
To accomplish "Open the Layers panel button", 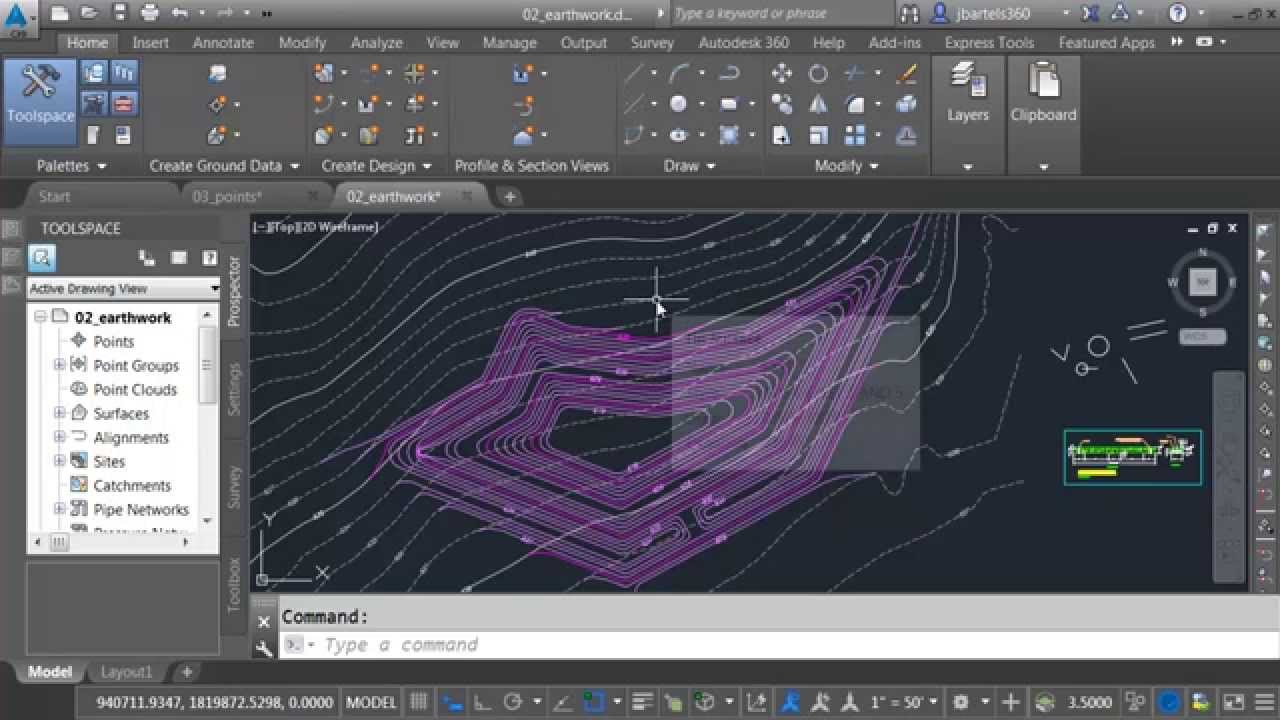I will (x=967, y=92).
